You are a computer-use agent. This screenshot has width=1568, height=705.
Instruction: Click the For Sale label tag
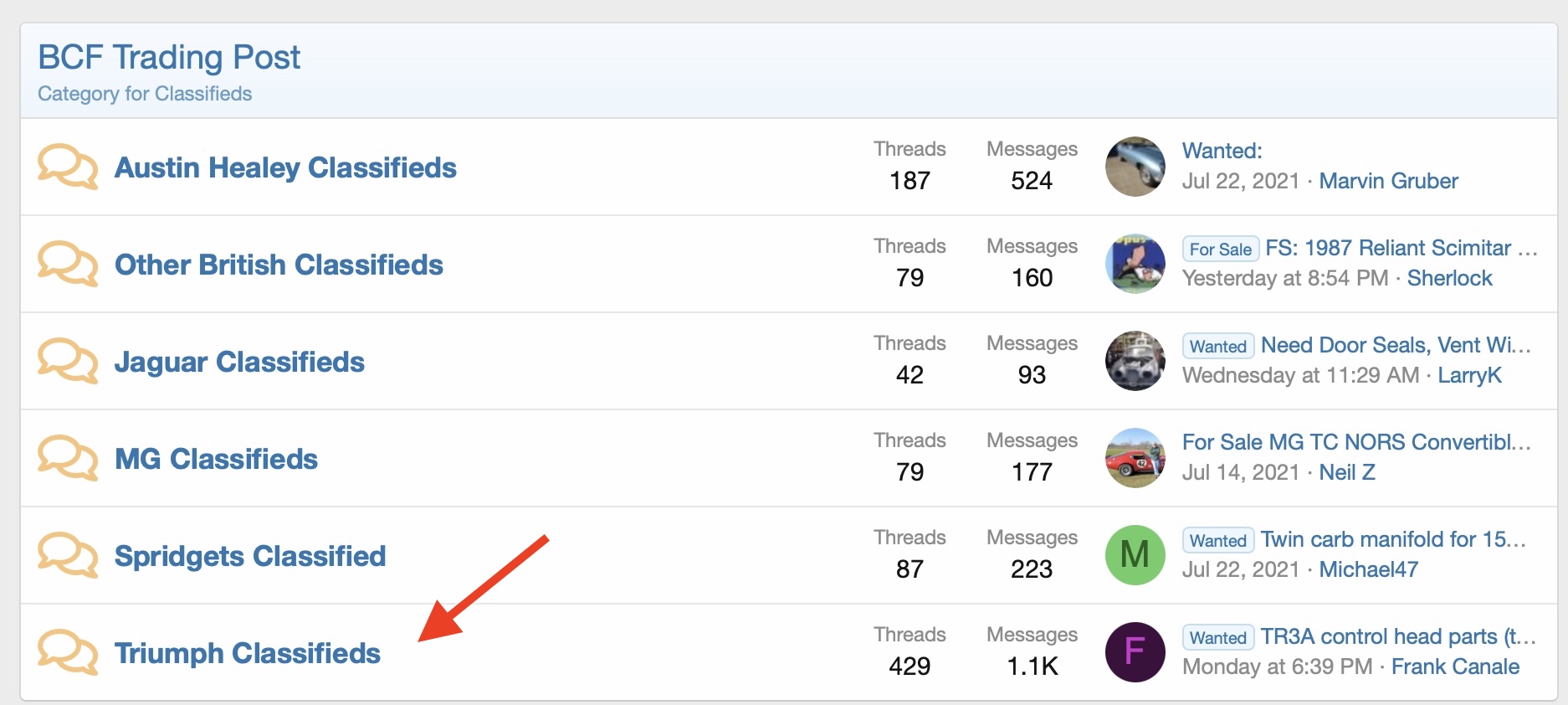click(x=1221, y=249)
